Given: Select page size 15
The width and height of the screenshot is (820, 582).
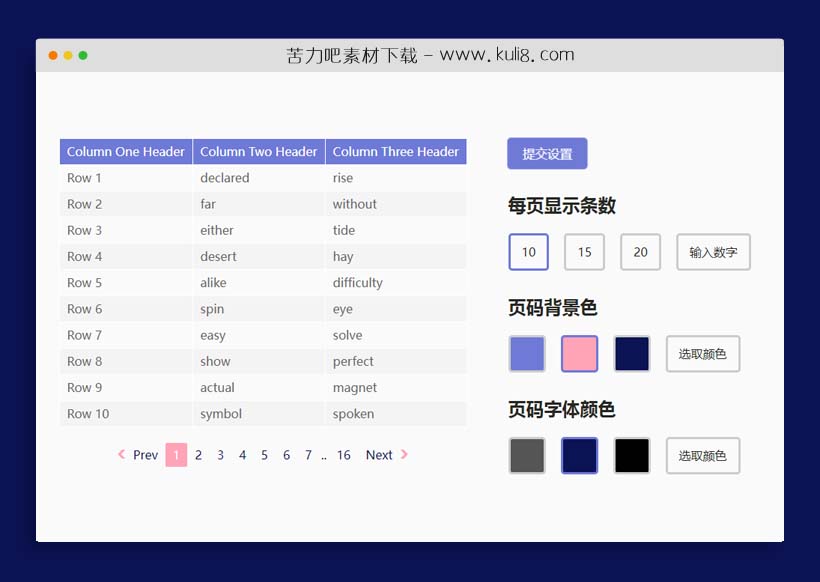Looking at the screenshot, I should [584, 252].
